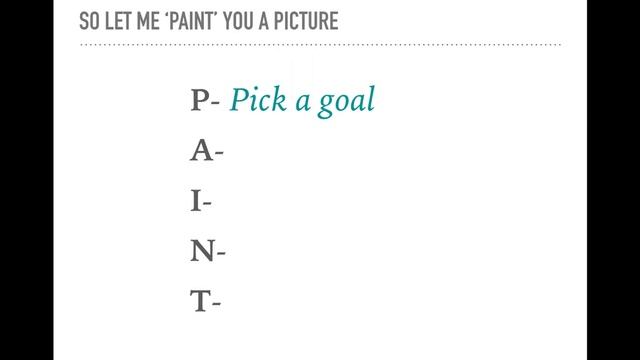Click the dotted divider line under the title

point(320,44)
